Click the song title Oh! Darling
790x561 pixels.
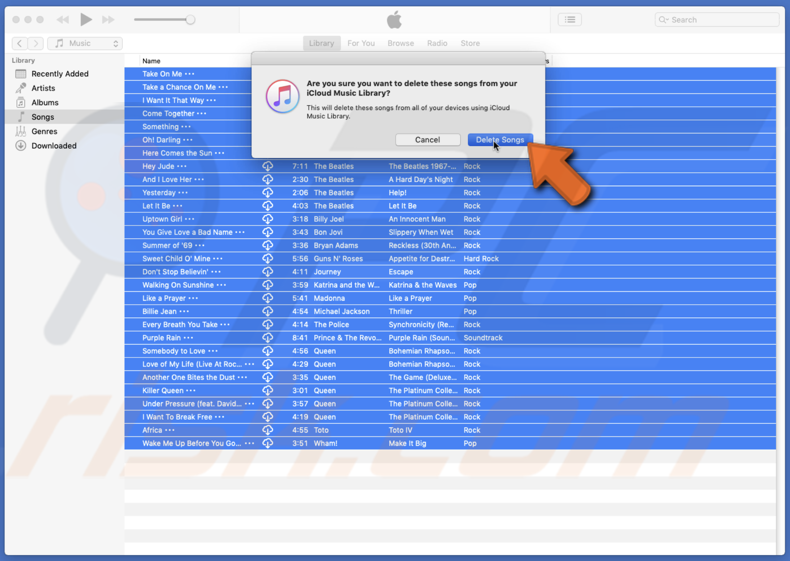[x=161, y=140]
